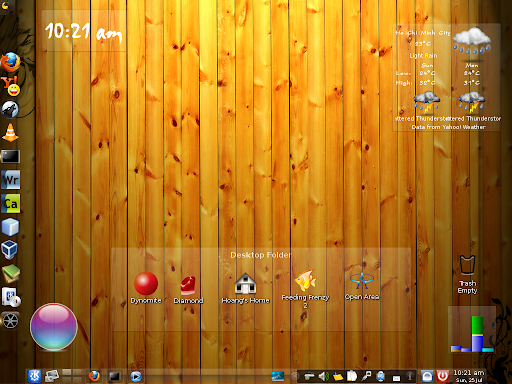Expand hidden system tray icons arrow

coord(294,377)
